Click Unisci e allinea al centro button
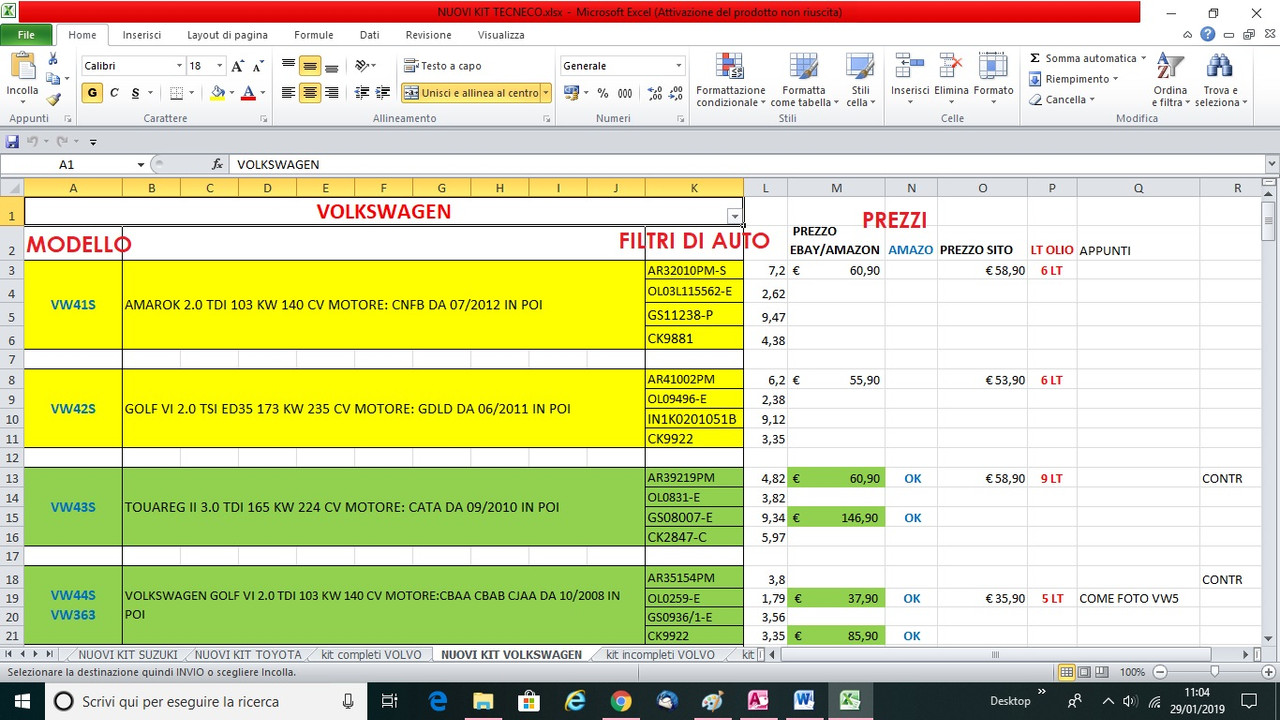The image size is (1280, 720). [x=471, y=93]
